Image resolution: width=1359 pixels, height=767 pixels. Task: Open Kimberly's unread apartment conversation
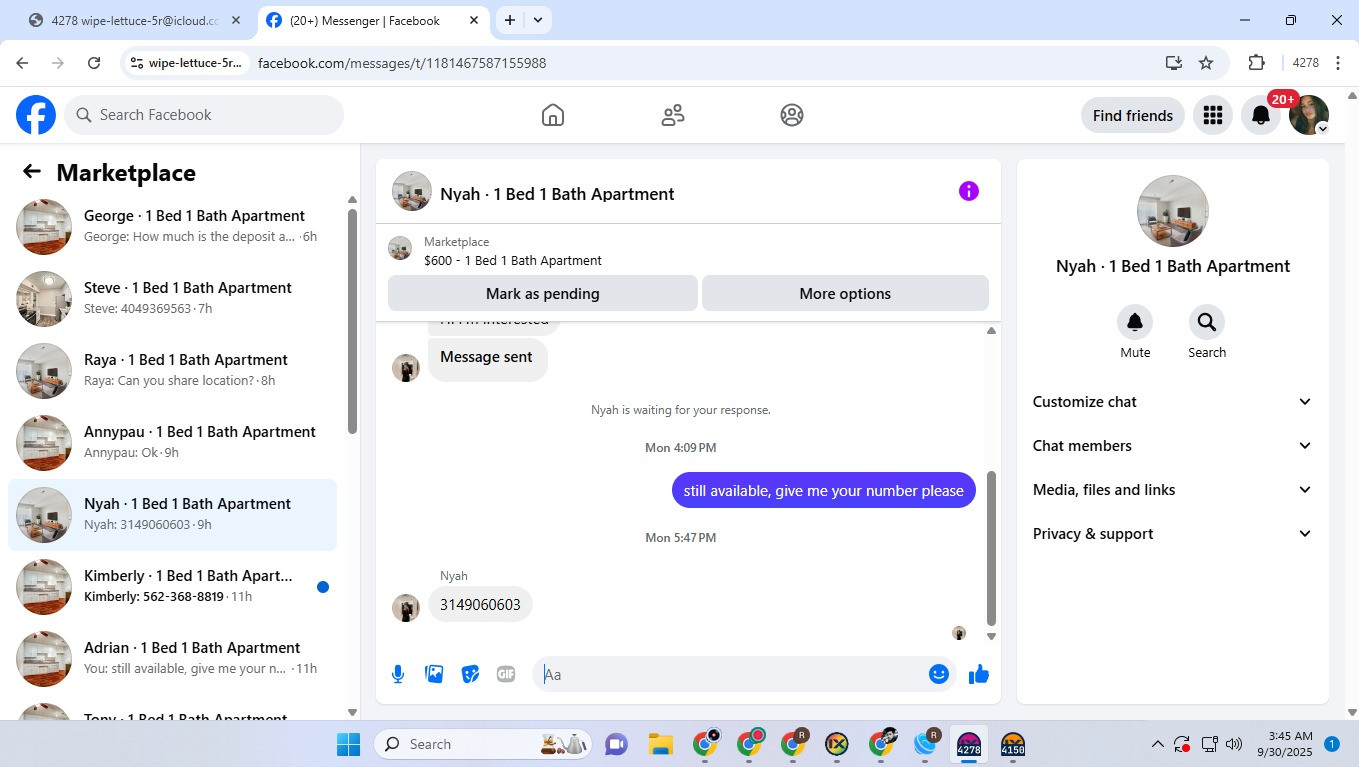click(x=172, y=587)
